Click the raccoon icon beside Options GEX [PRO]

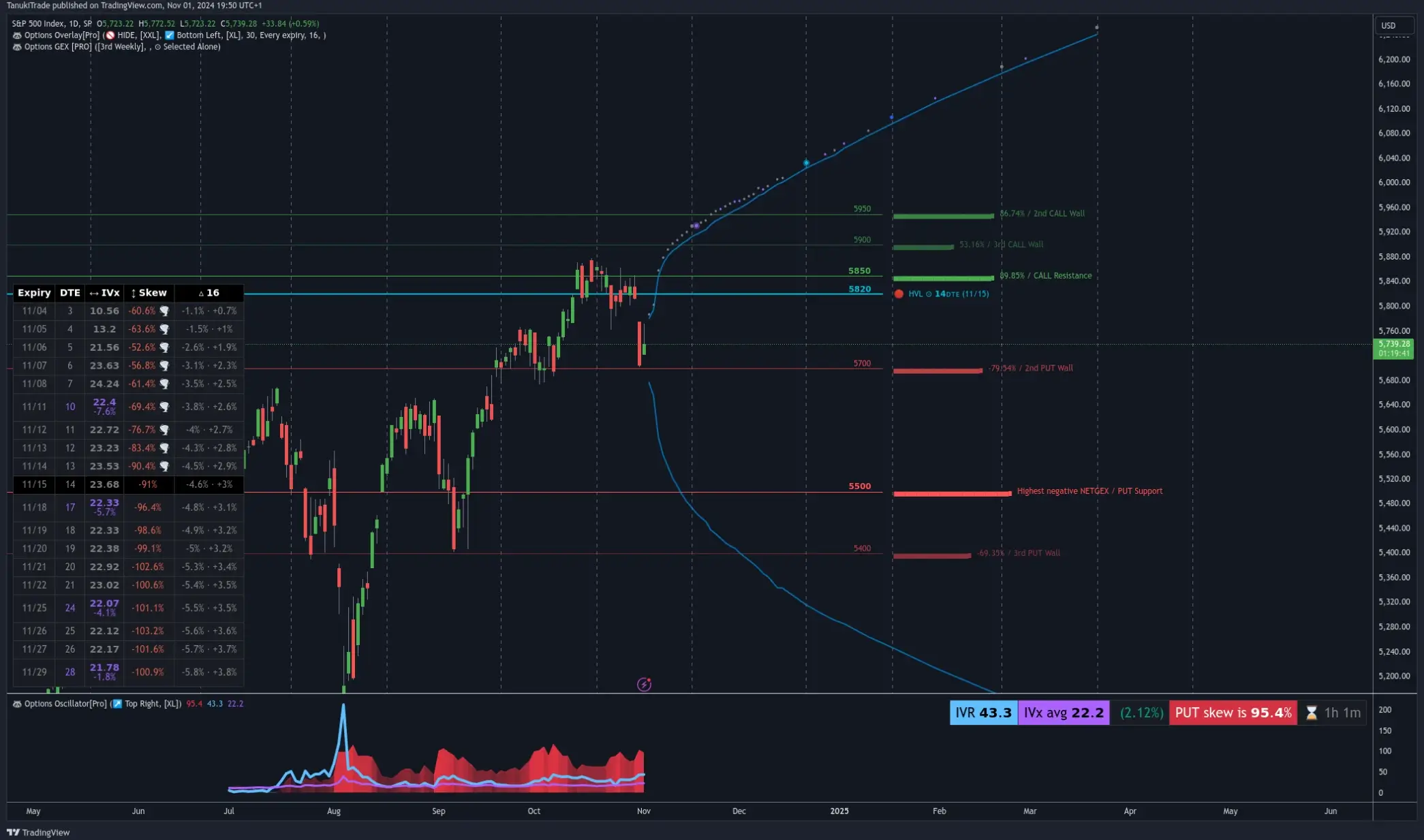pos(17,47)
